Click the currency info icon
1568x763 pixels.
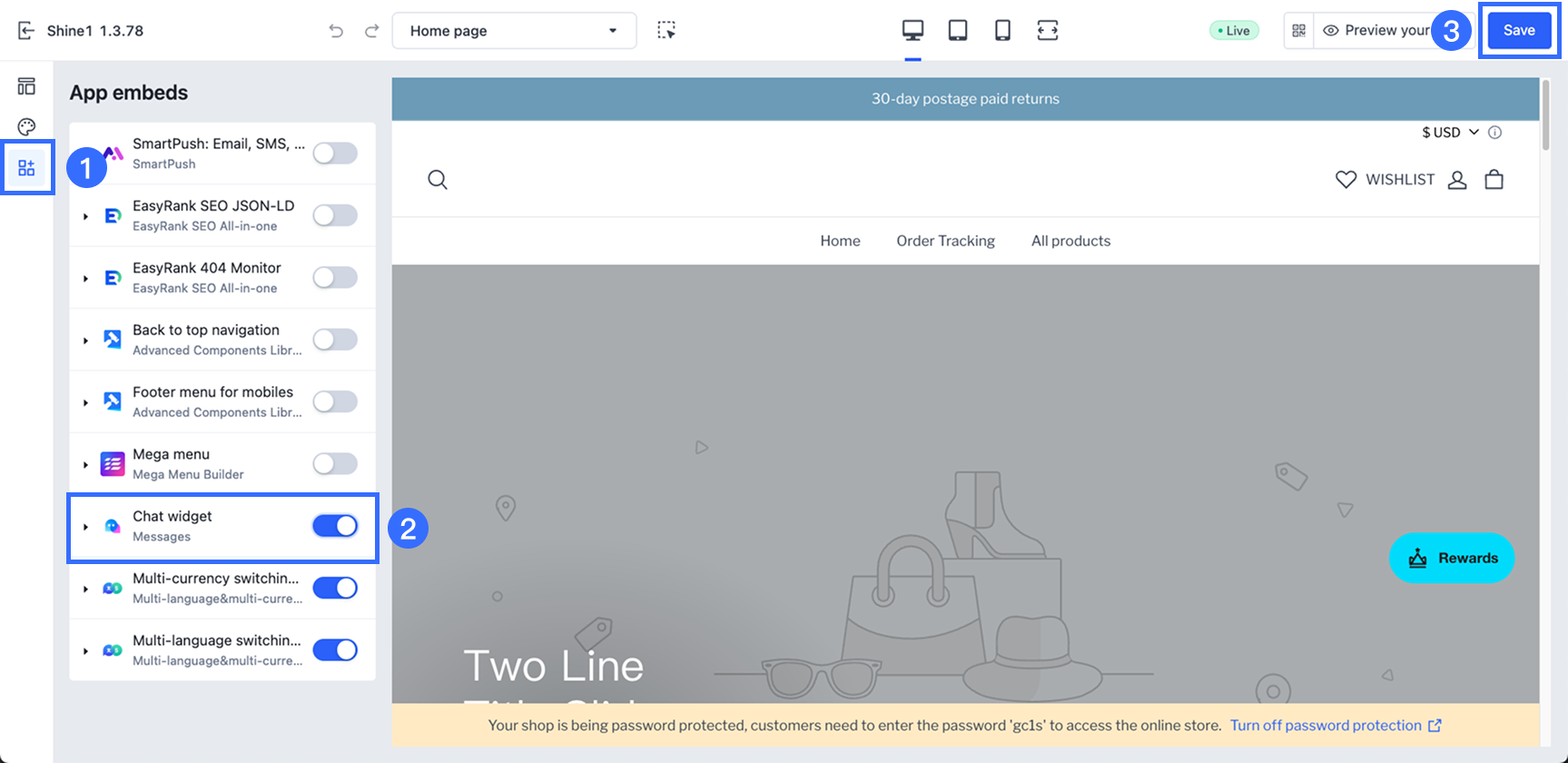click(x=1494, y=133)
